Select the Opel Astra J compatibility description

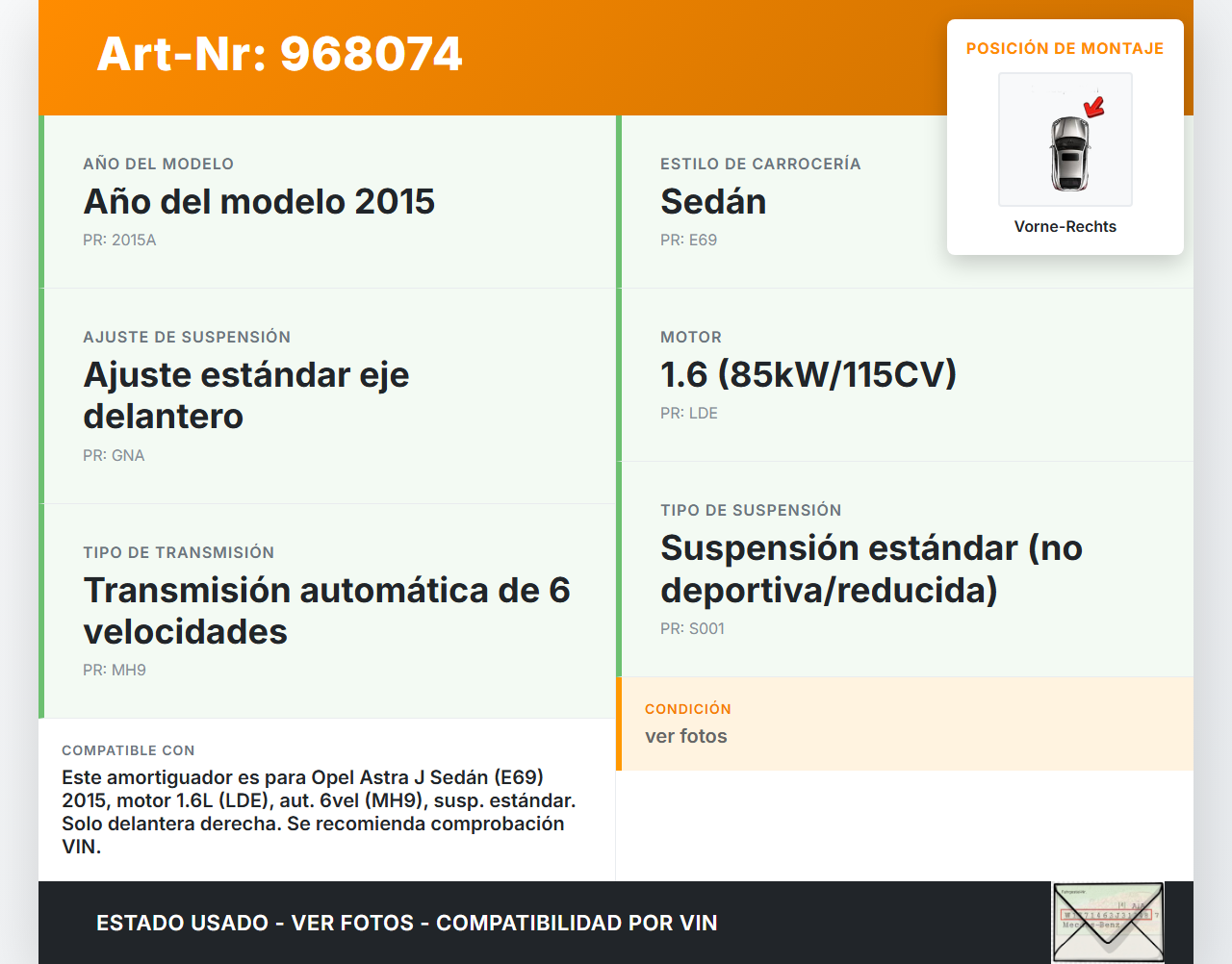[319, 812]
